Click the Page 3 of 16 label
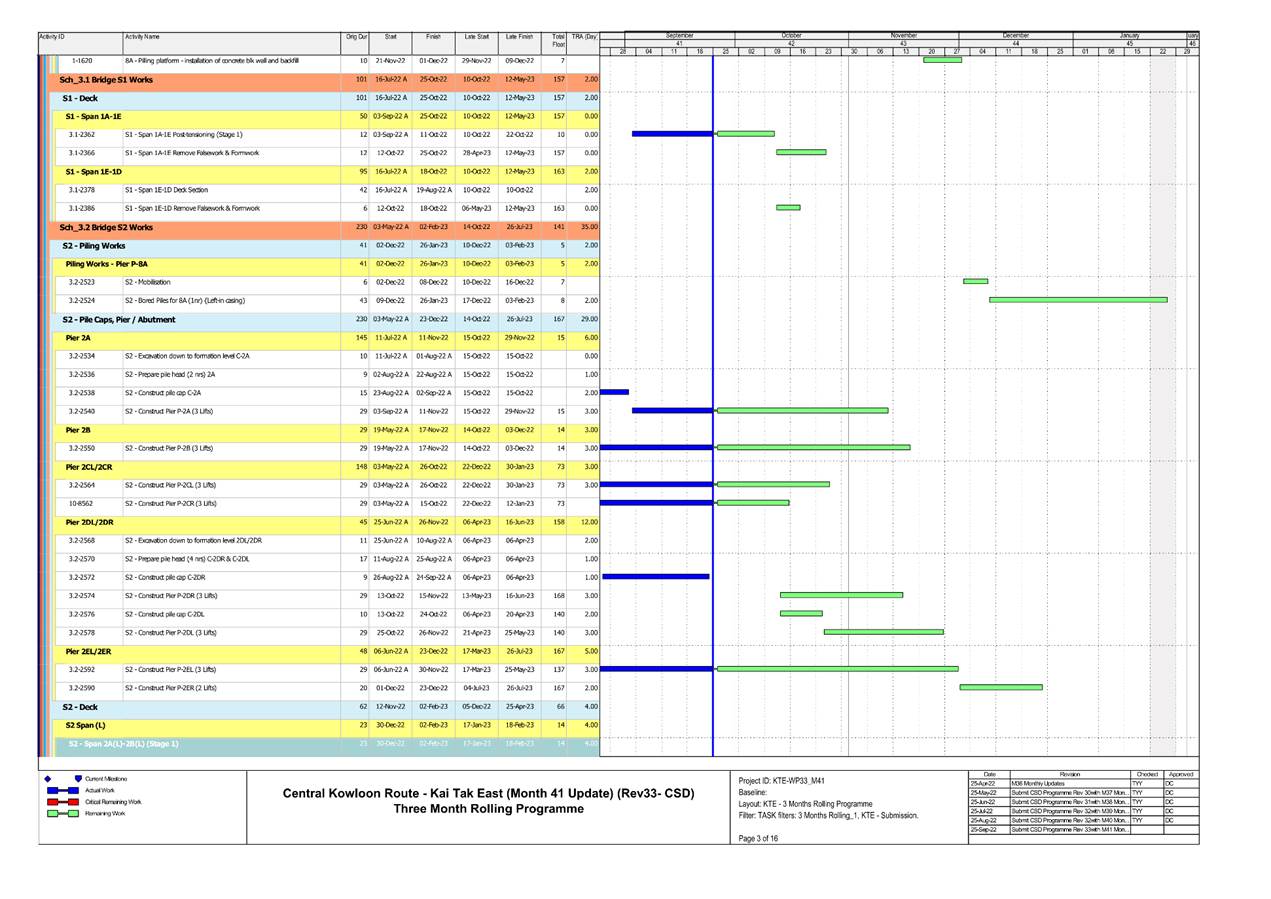The image size is (1271, 899). 759,837
